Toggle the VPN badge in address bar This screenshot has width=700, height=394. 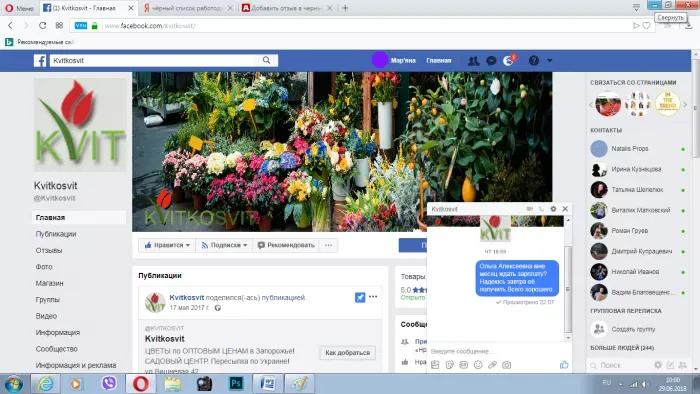pos(81,26)
